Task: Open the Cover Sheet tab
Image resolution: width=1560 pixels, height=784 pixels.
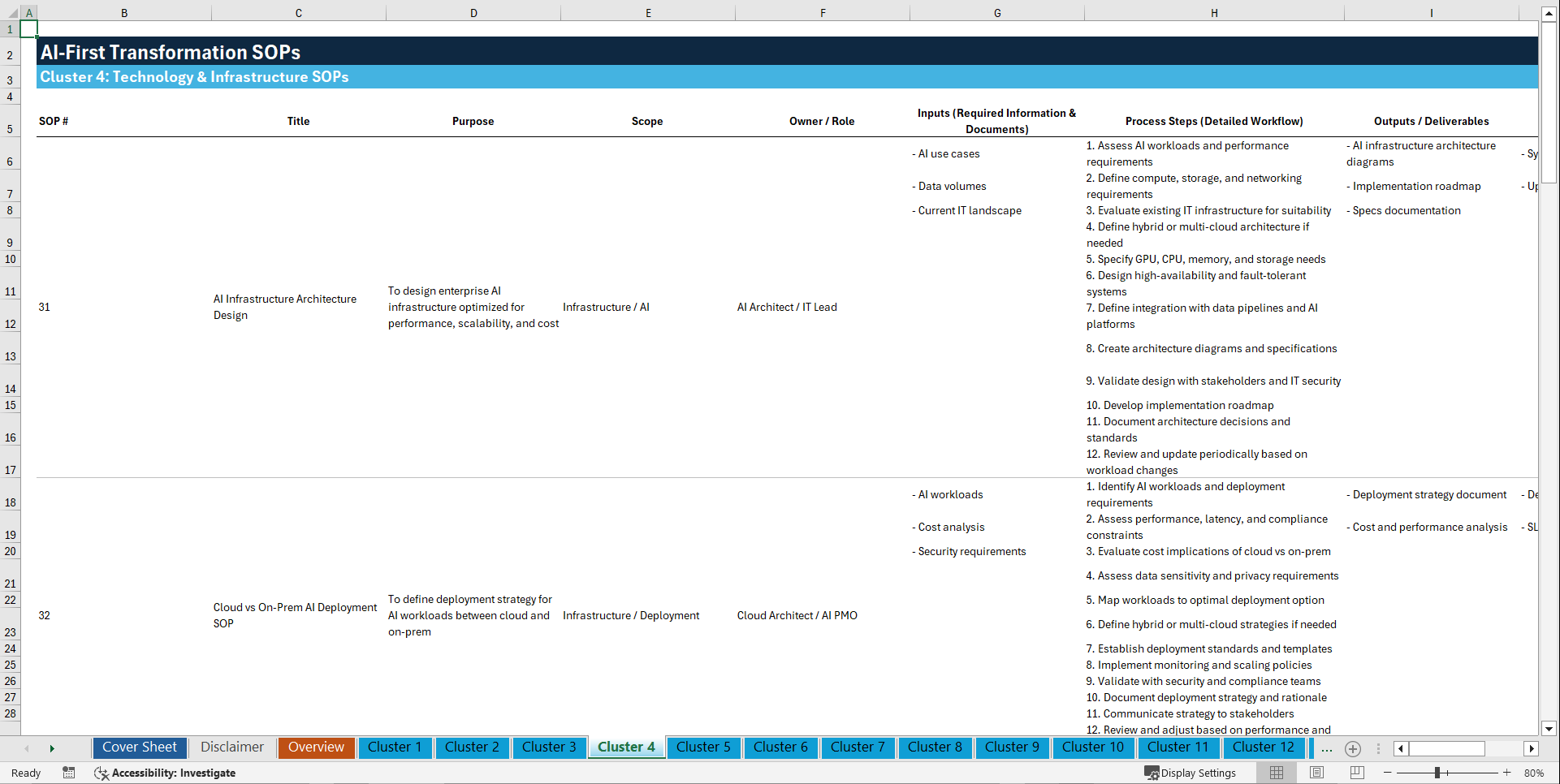Action: click(x=139, y=747)
